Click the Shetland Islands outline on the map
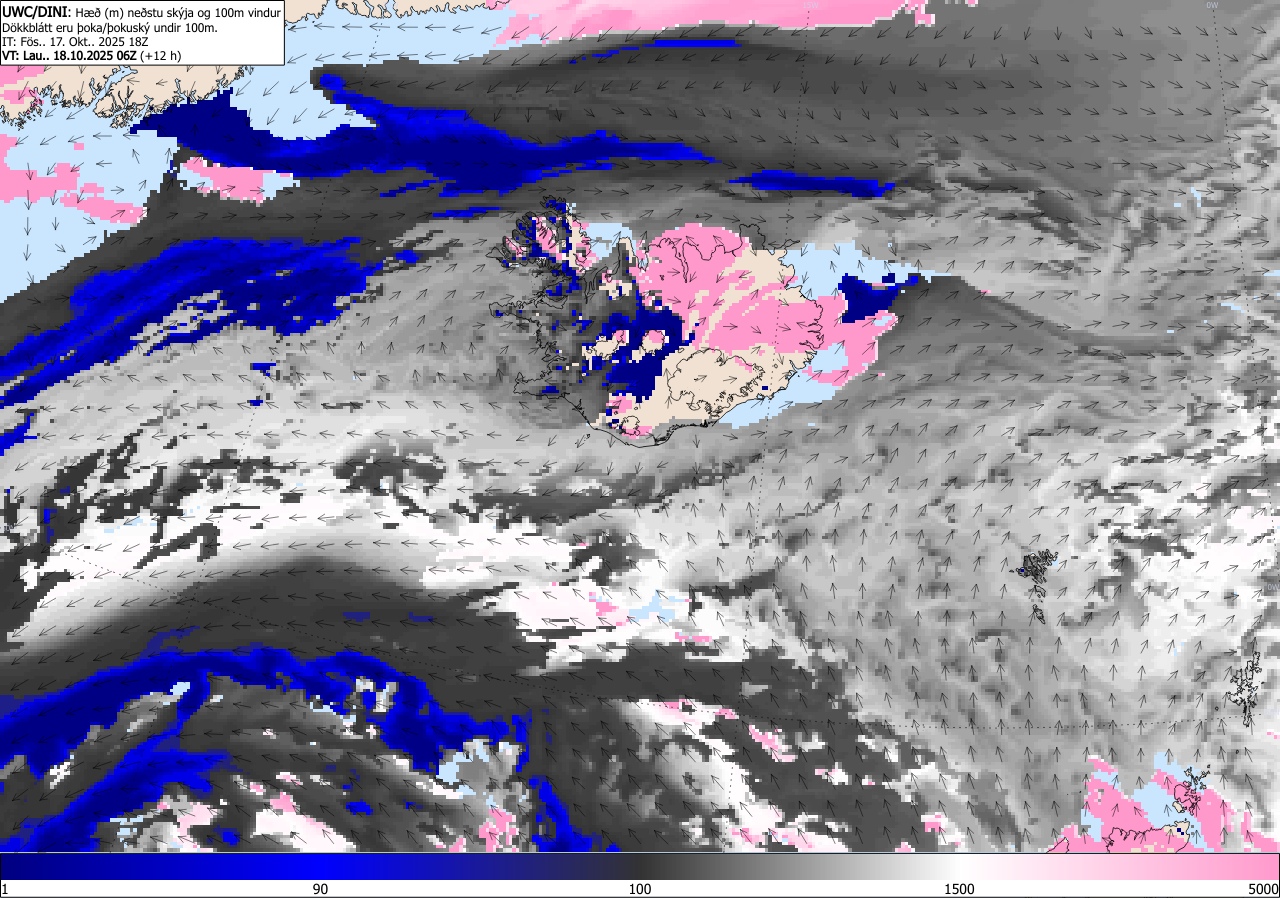The height and width of the screenshot is (898, 1280). 1246,688
